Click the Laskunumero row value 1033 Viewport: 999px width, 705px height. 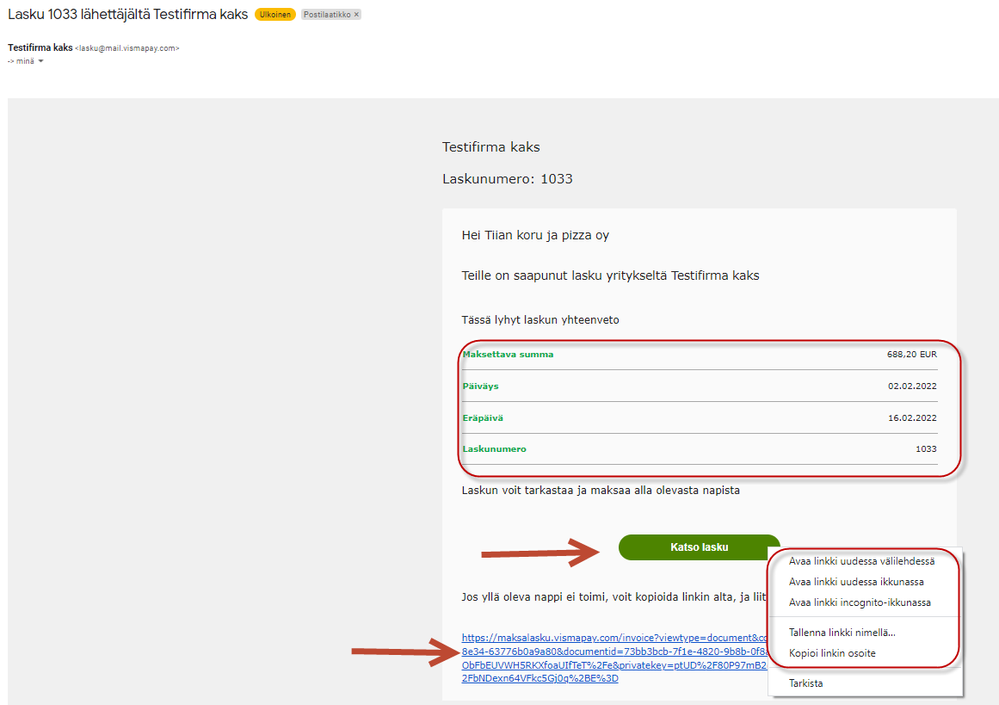pyautogui.click(x=926, y=449)
